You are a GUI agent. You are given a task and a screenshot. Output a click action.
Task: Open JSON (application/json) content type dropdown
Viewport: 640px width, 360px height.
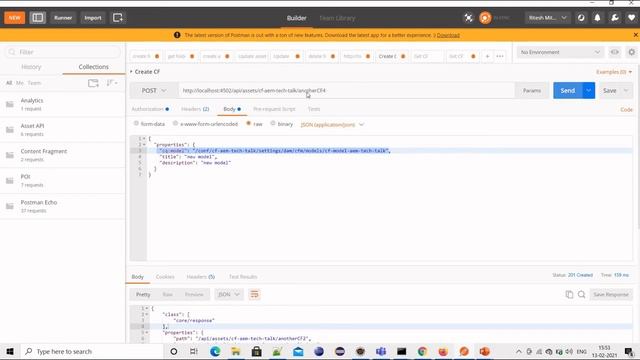[332, 124]
